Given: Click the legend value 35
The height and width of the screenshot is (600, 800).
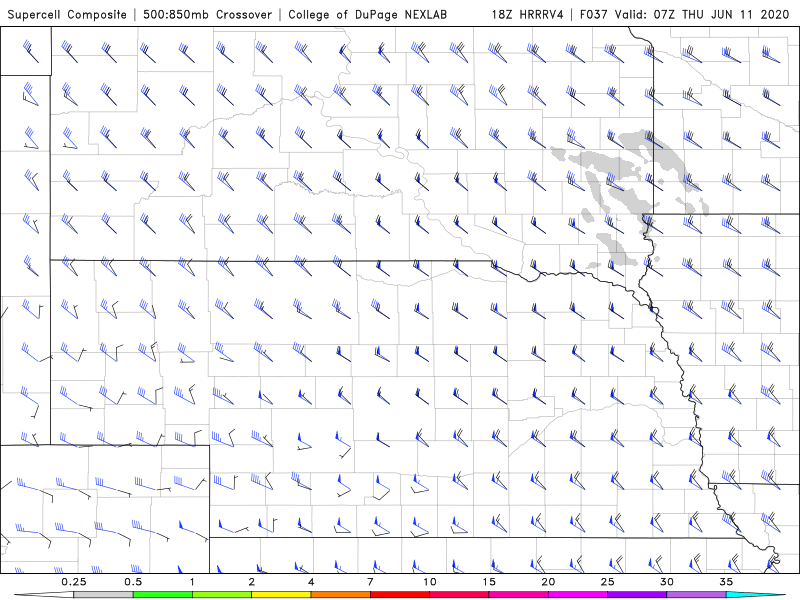Looking at the screenshot, I should 726,582.
